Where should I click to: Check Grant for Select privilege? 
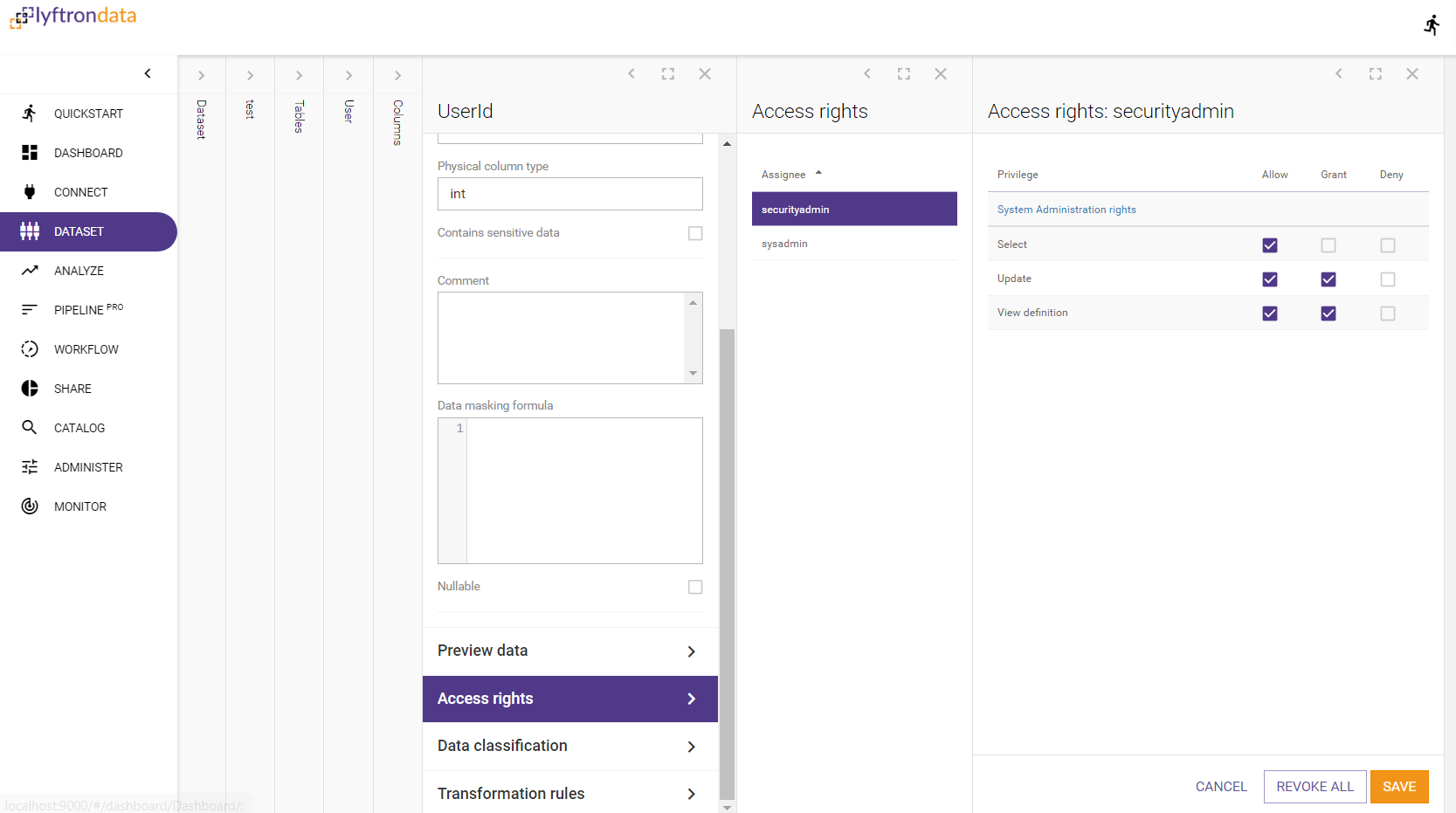tap(1328, 245)
